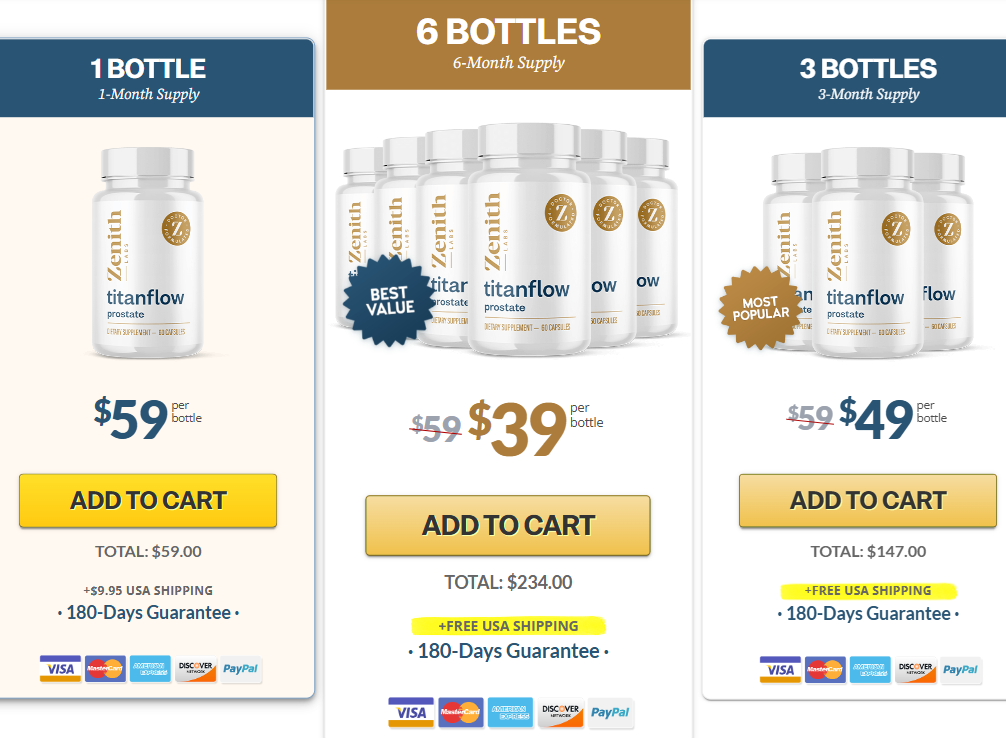
Task: Click the three titanflow bottles image
Action: click(x=867, y=252)
